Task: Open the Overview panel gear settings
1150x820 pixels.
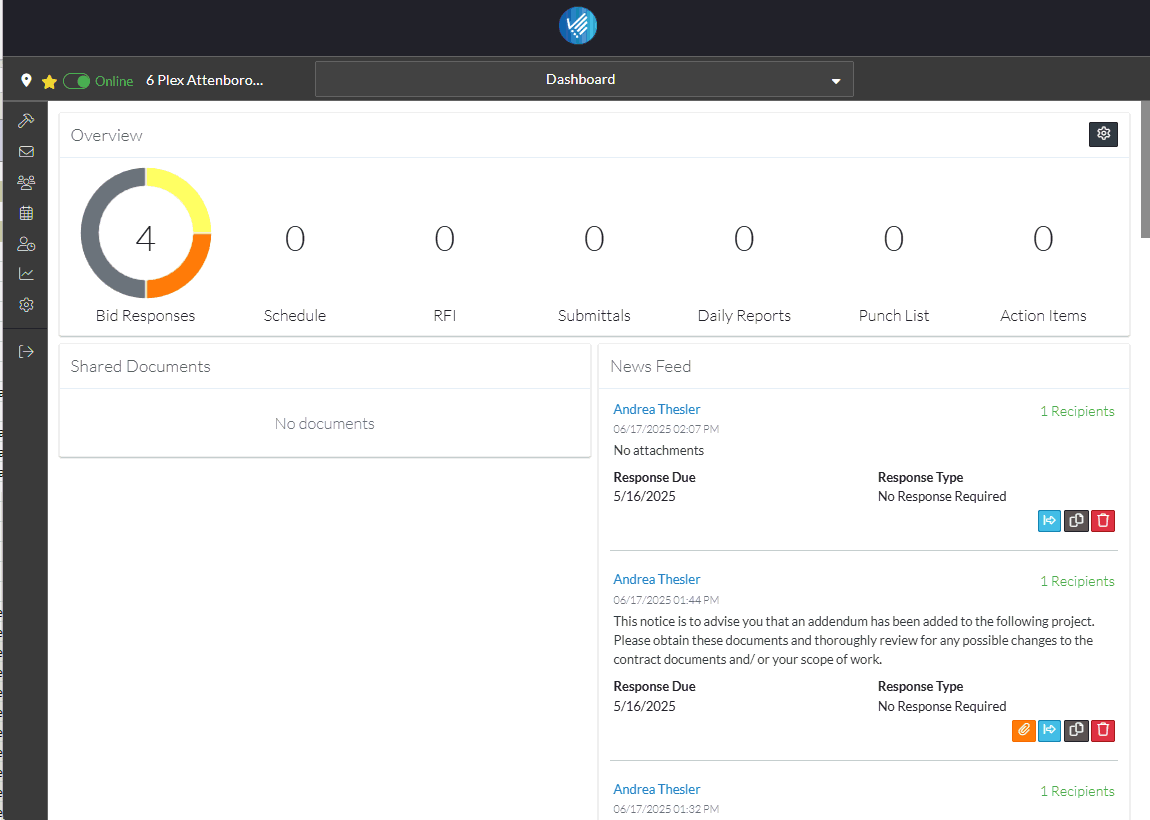Action: click(x=1103, y=134)
